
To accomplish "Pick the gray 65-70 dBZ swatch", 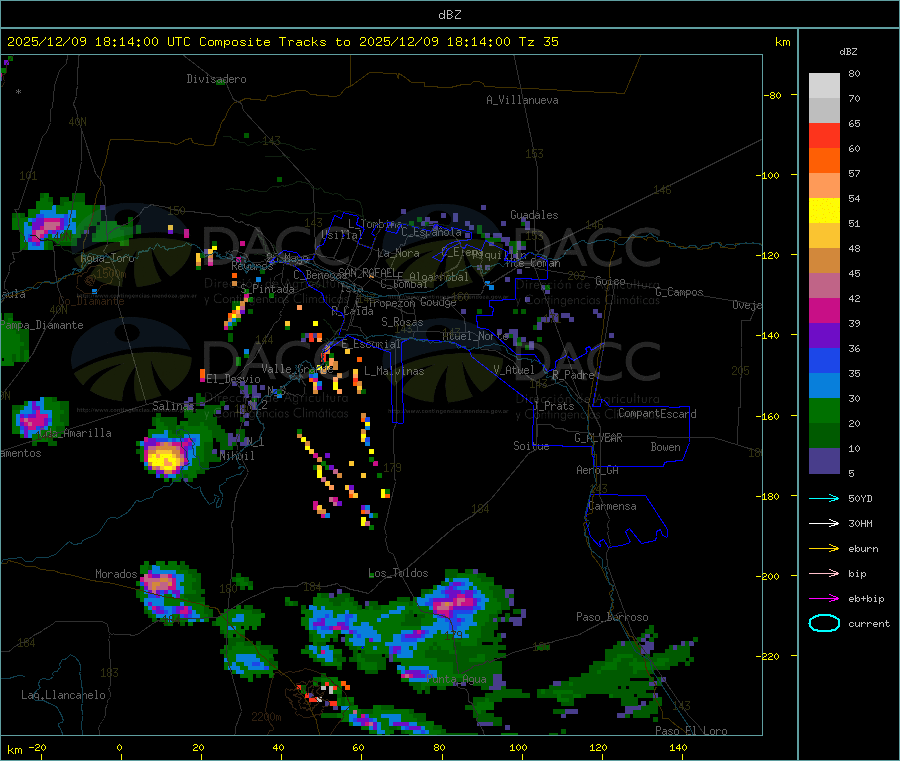I will pyautogui.click(x=824, y=111).
